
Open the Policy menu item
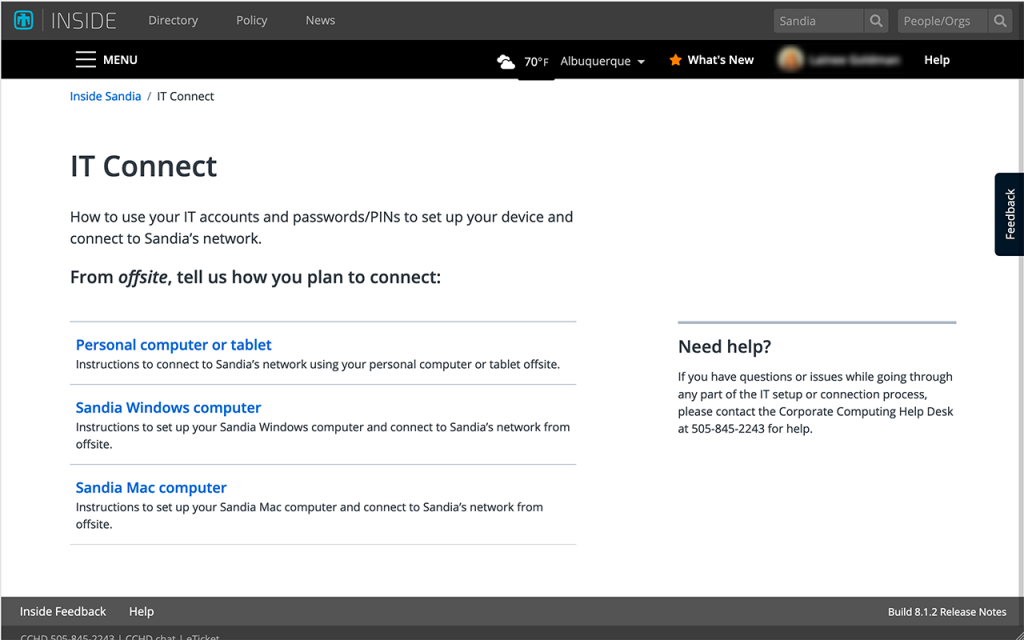coord(251,20)
